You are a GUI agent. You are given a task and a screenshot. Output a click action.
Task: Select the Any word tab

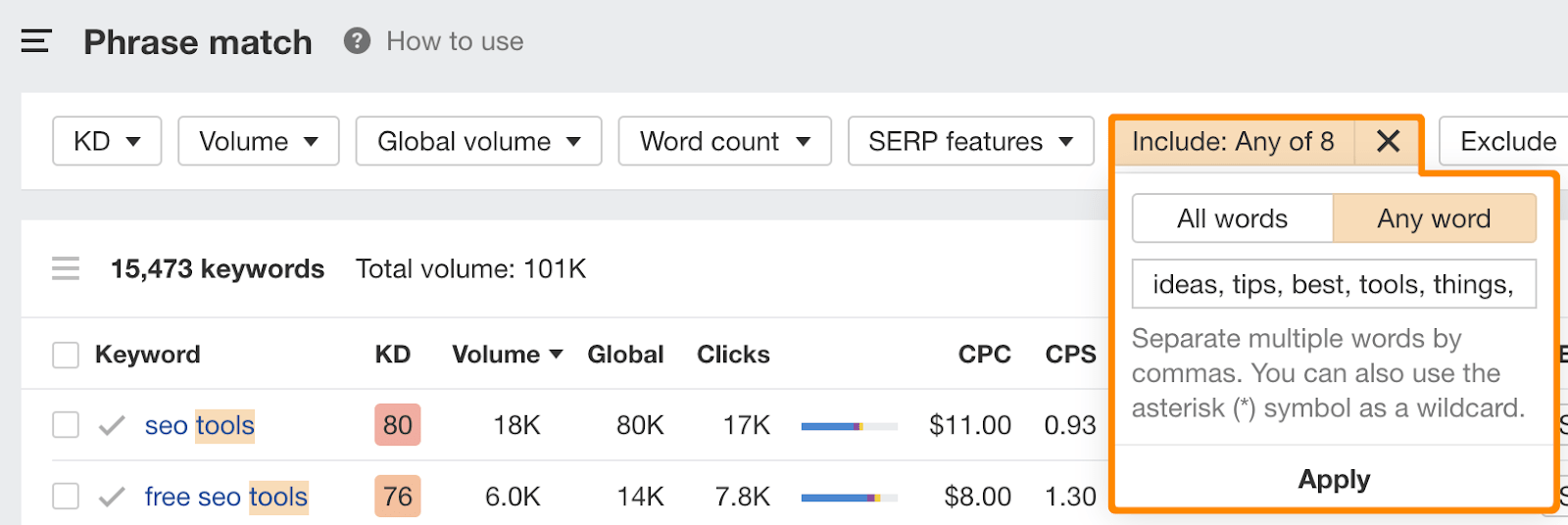coord(1434,218)
